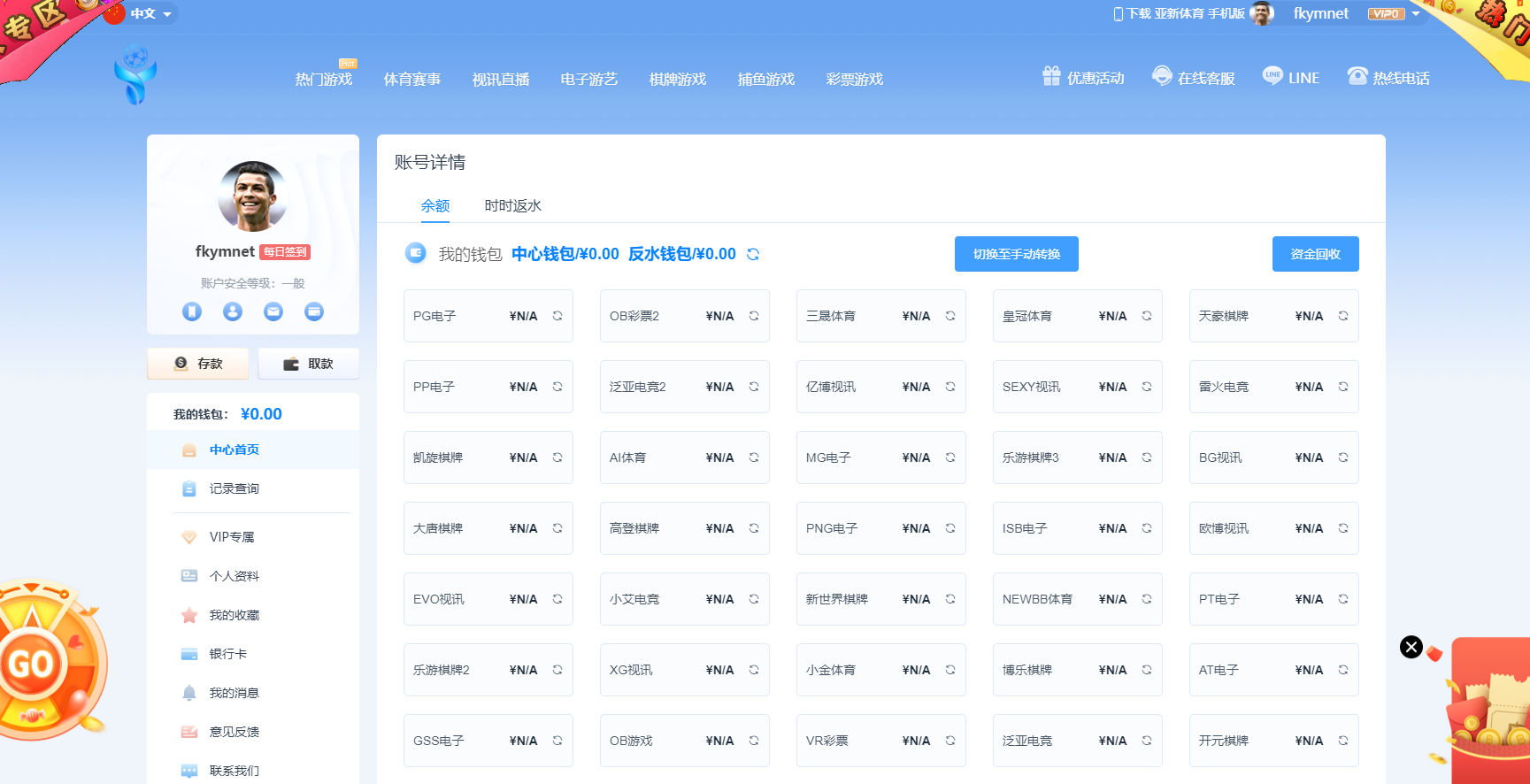Viewport: 1530px width, 784px height.
Task: Click the email verification icon under username
Action: 273,311
